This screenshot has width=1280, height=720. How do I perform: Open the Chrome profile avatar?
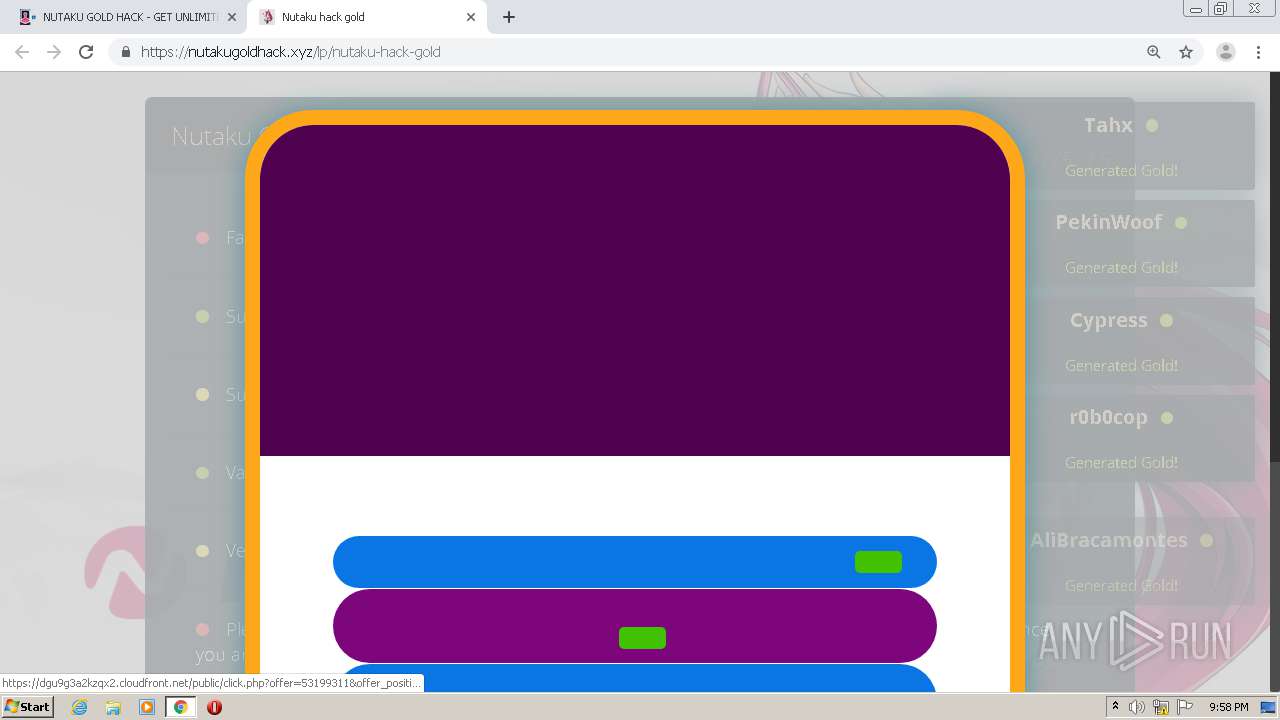(x=1226, y=52)
